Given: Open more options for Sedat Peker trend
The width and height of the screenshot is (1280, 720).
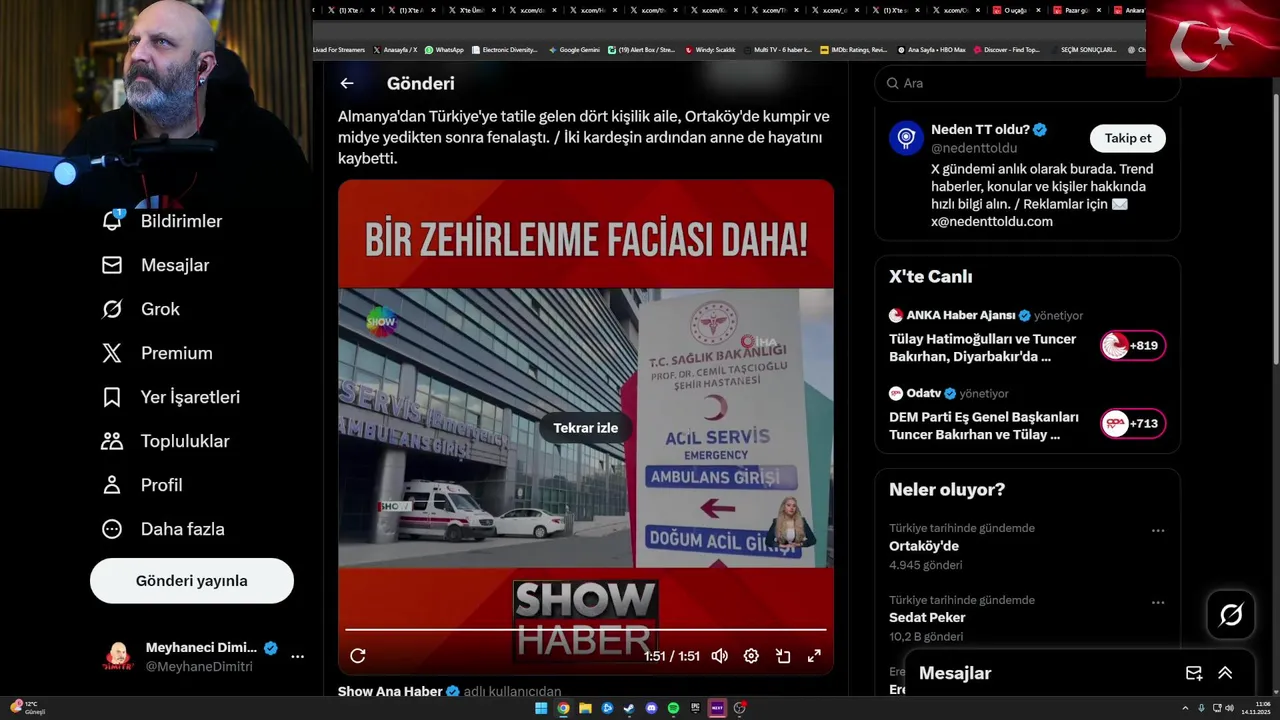Looking at the screenshot, I should [x=1158, y=603].
